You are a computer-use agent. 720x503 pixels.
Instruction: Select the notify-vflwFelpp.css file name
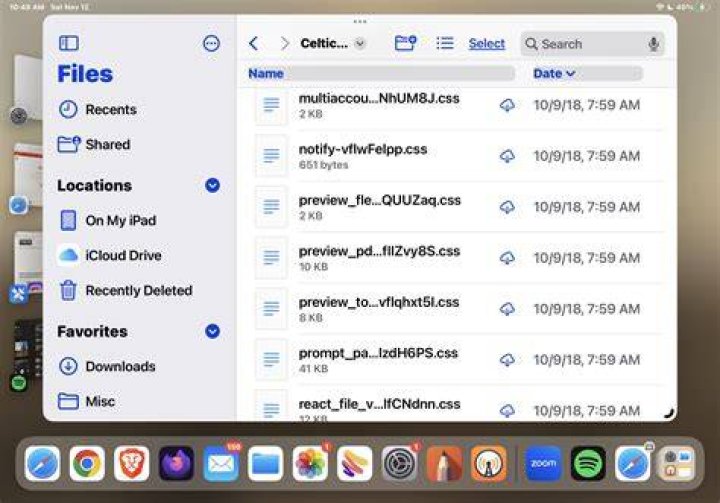coord(363,149)
